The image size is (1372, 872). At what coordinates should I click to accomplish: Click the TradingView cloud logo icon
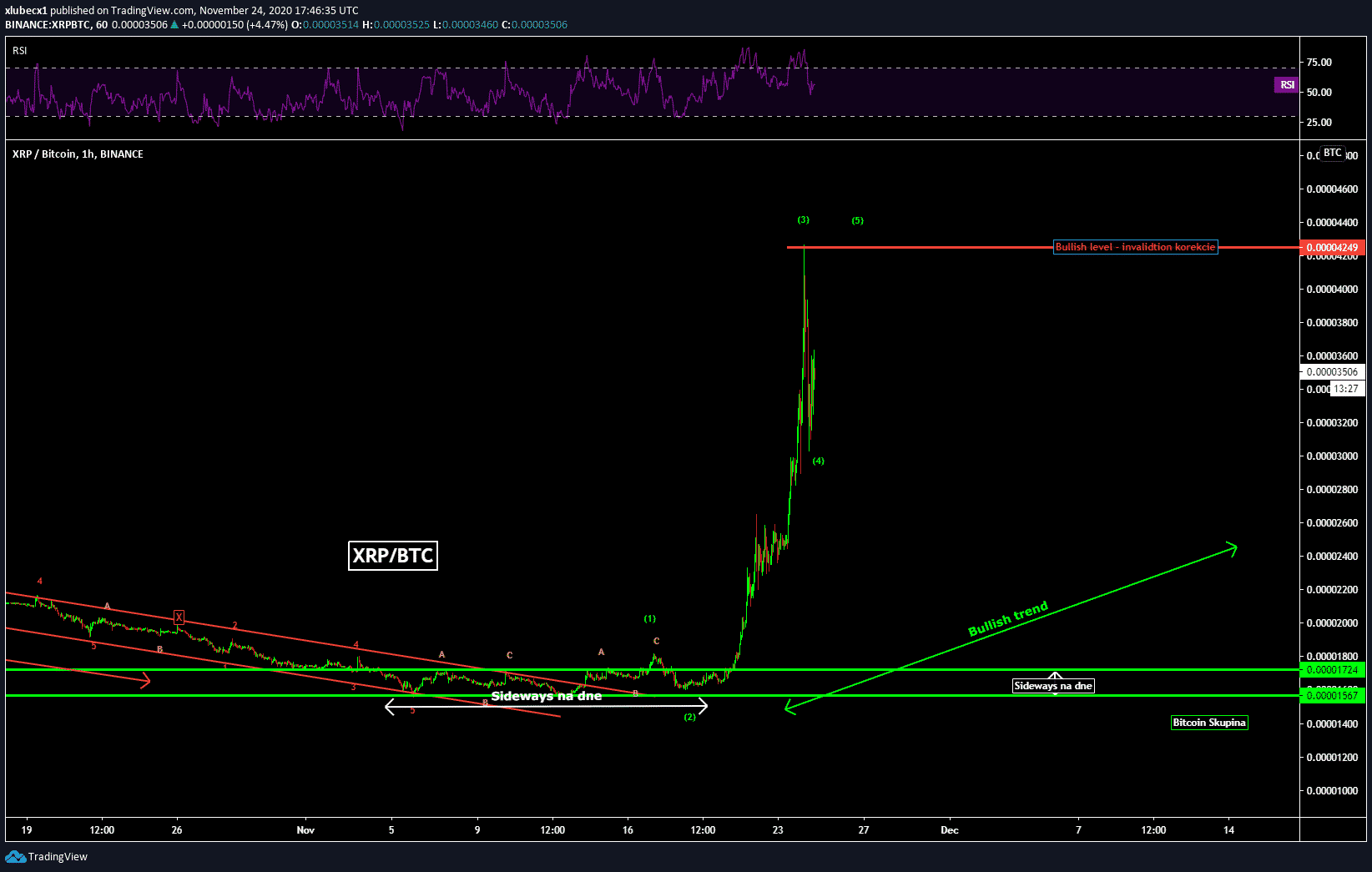click(x=15, y=856)
